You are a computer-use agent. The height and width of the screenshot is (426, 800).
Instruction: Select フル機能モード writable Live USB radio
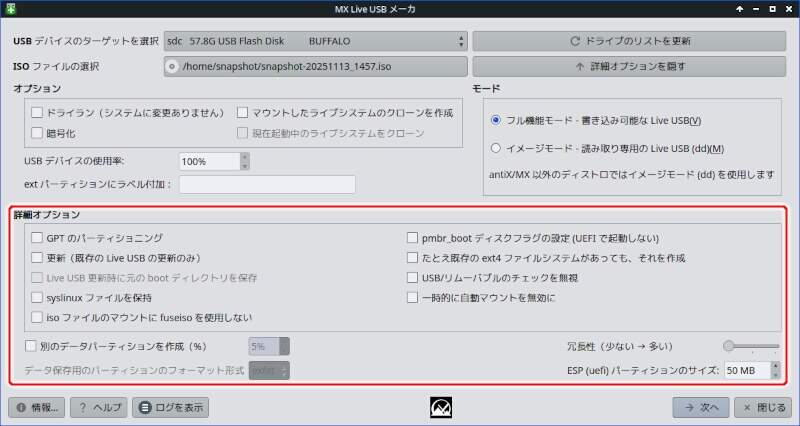495,120
